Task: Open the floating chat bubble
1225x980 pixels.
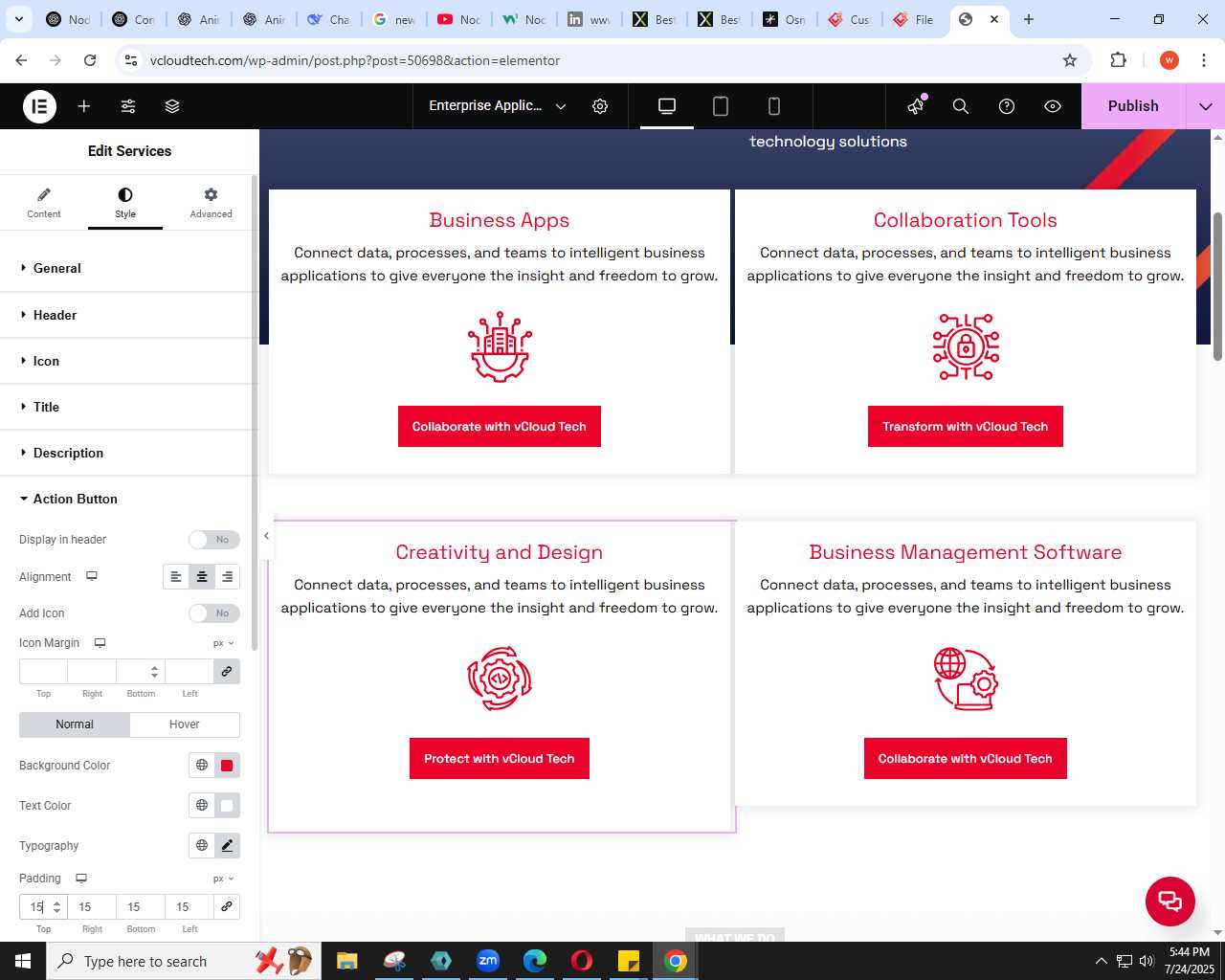Action: 1170,902
